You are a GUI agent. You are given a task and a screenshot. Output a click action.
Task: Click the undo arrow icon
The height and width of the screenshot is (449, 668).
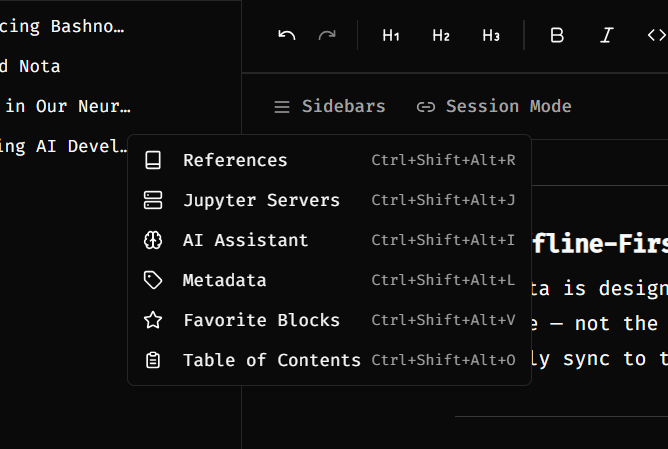point(287,35)
